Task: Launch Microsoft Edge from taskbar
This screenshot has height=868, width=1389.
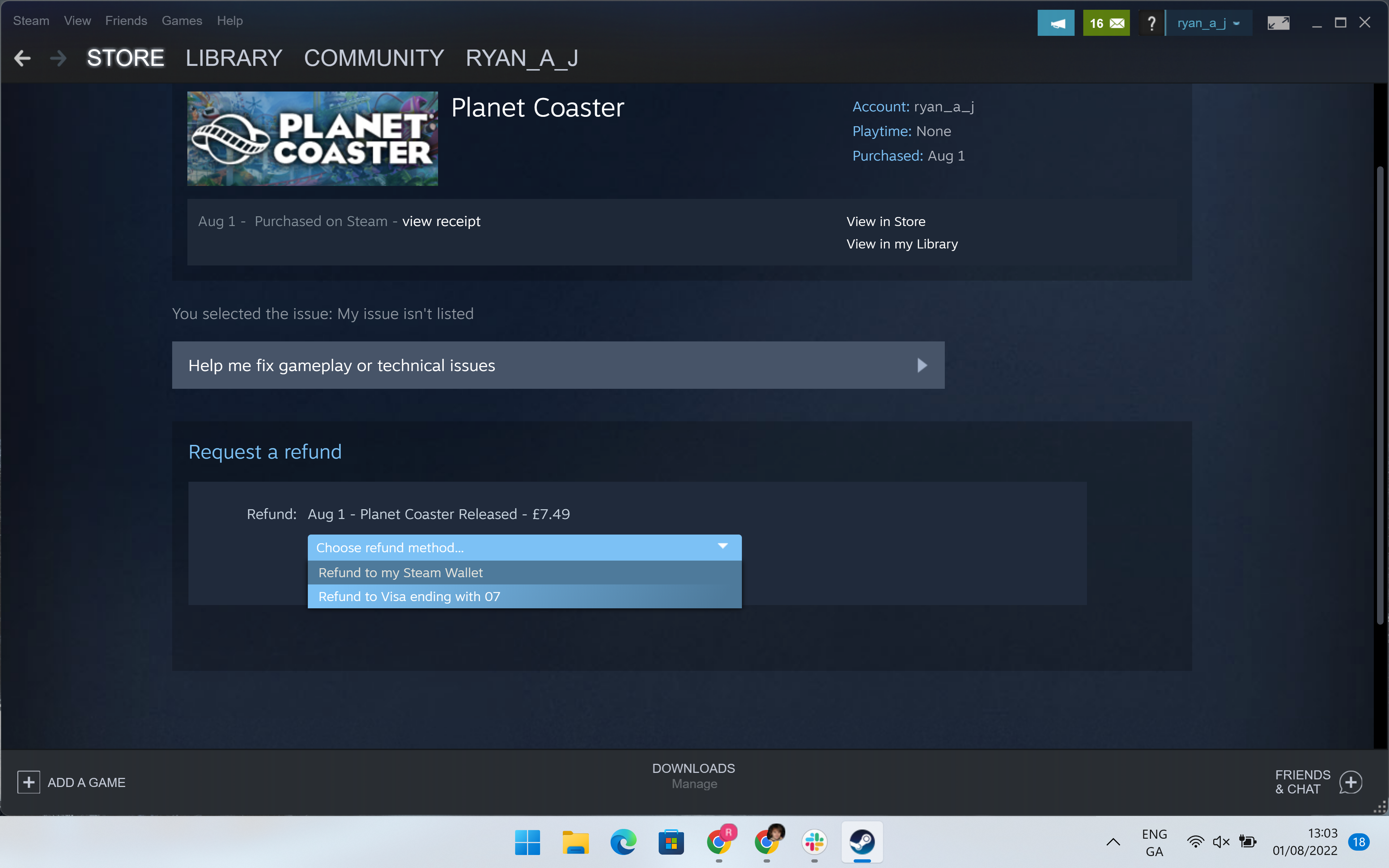Action: [x=623, y=842]
